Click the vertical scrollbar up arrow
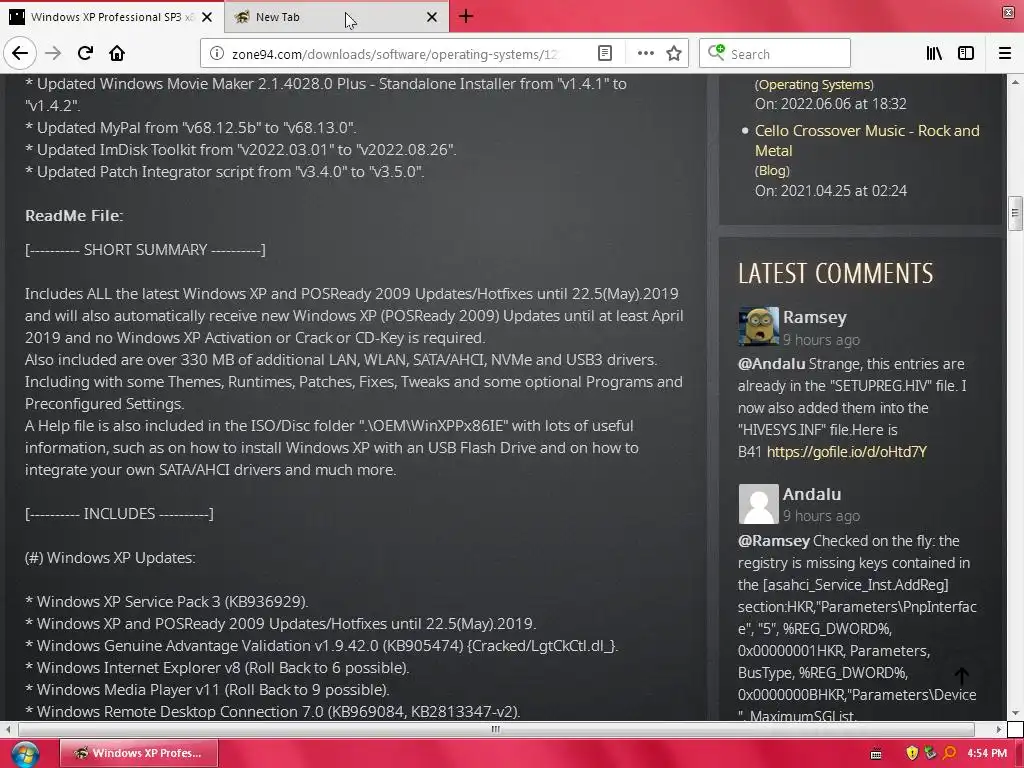The width and height of the screenshot is (1024, 768). (x=1014, y=82)
